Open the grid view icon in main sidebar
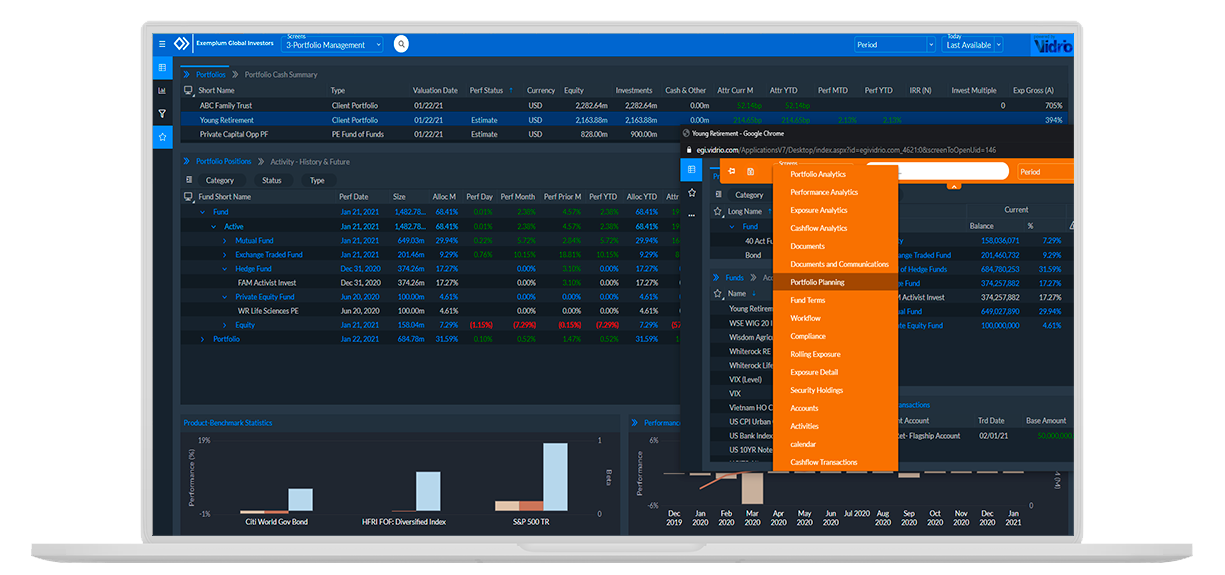The image size is (1225, 575). pos(162,68)
